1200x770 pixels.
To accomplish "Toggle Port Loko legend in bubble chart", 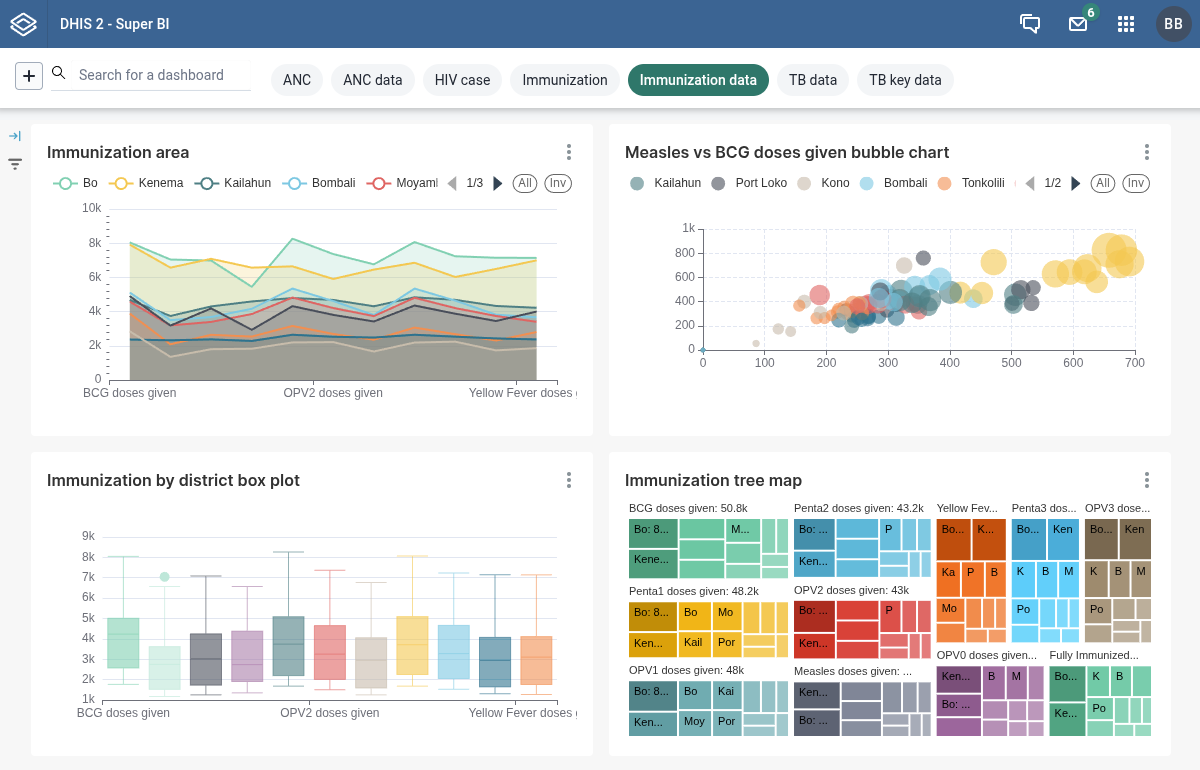I will [749, 183].
